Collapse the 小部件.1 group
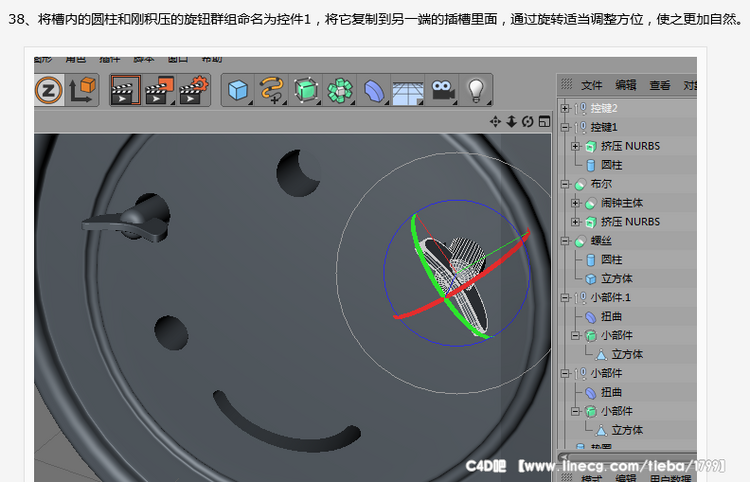750x482 pixels. (565, 298)
